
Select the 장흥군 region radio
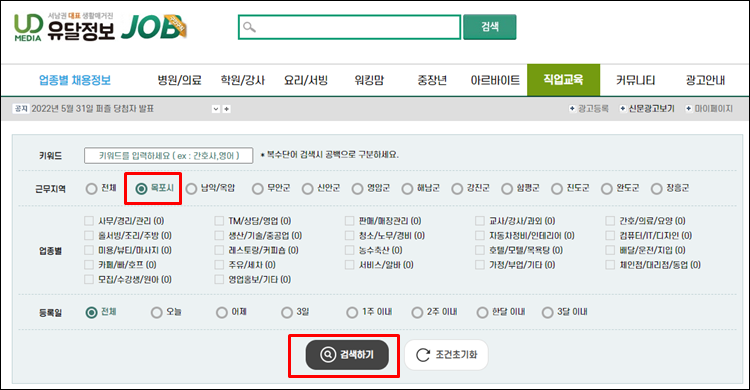[x=657, y=189]
